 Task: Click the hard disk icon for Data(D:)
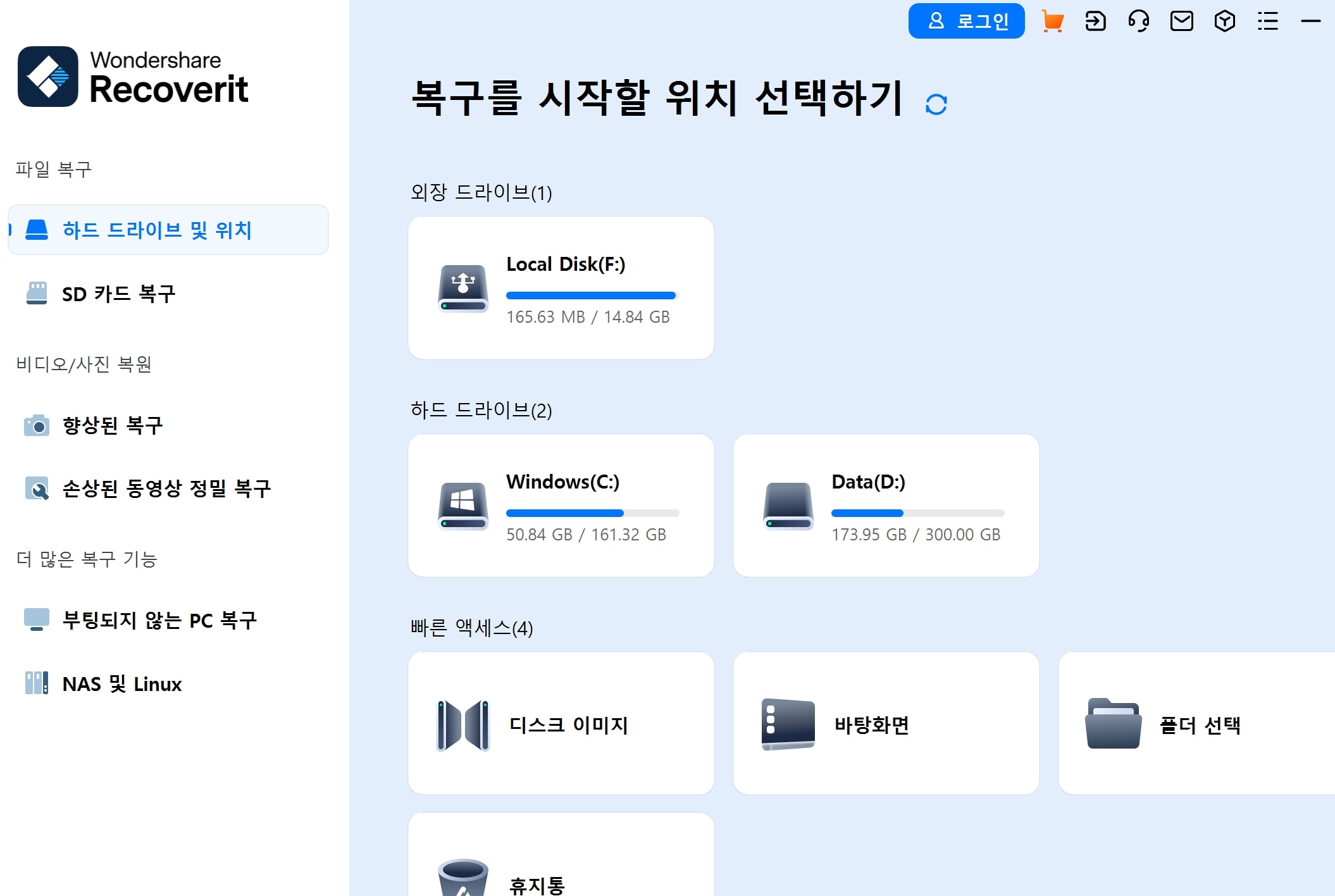788,506
